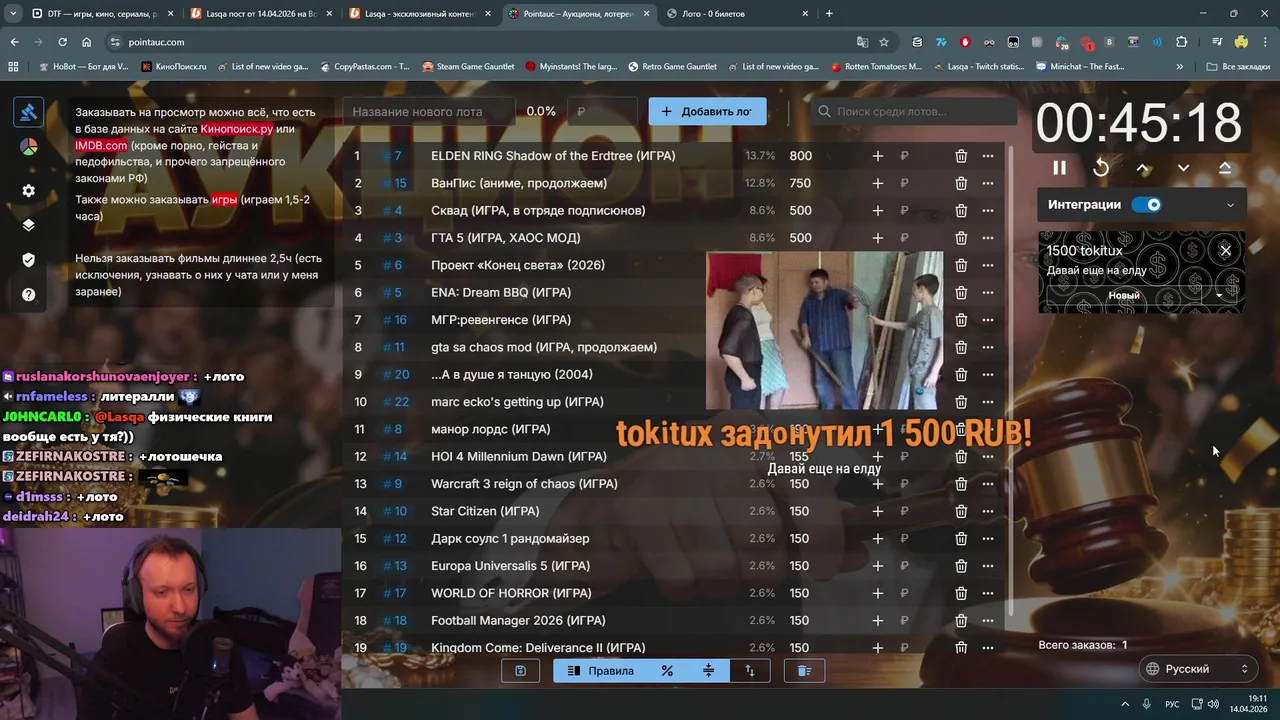Open settings gear in left sidebar
Viewport: 1280px width, 720px height.
pos(28,191)
